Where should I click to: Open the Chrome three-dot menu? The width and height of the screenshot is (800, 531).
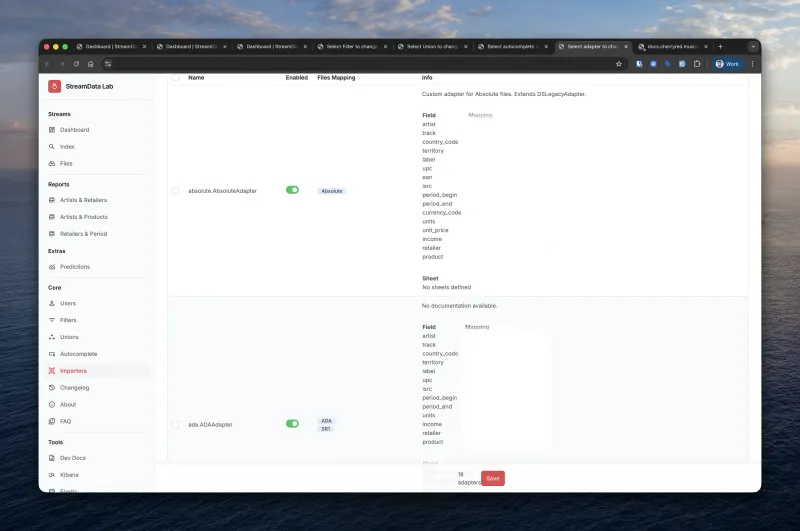(753, 64)
